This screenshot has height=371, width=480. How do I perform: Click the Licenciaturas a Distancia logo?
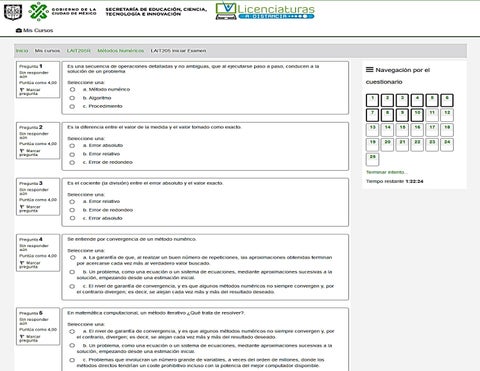coord(265,11)
